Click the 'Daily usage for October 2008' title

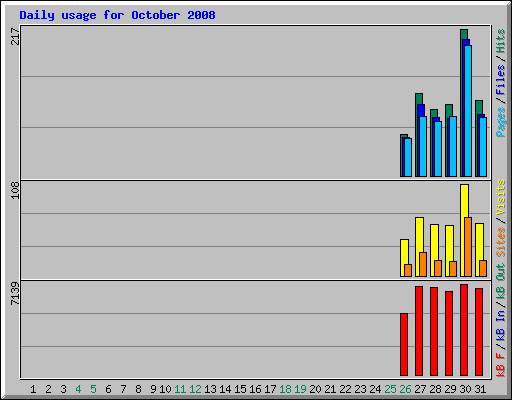tap(117, 15)
